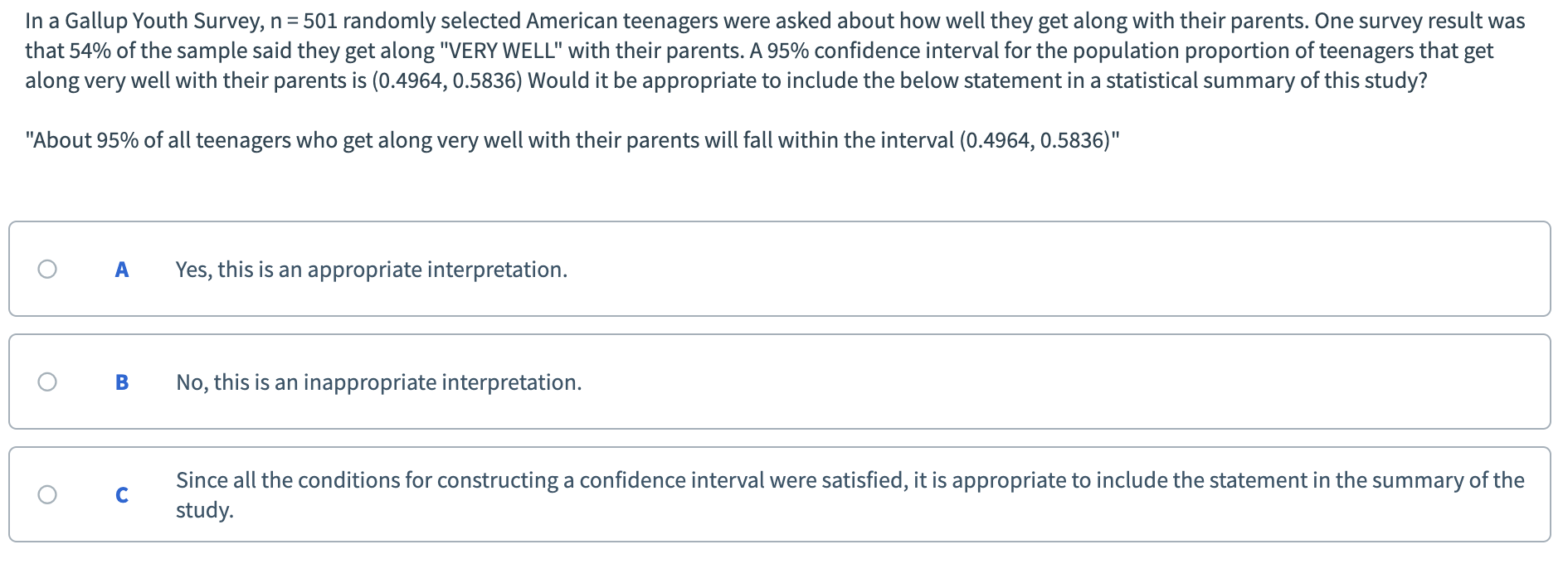This screenshot has width=1568, height=564.
Task: Choose 'Yes, this is an appropriate interpretation'
Action: coord(371,269)
